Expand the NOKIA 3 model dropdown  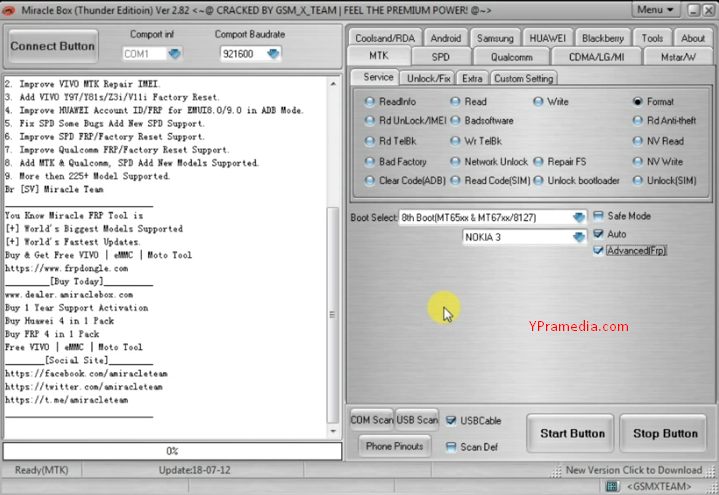point(579,237)
